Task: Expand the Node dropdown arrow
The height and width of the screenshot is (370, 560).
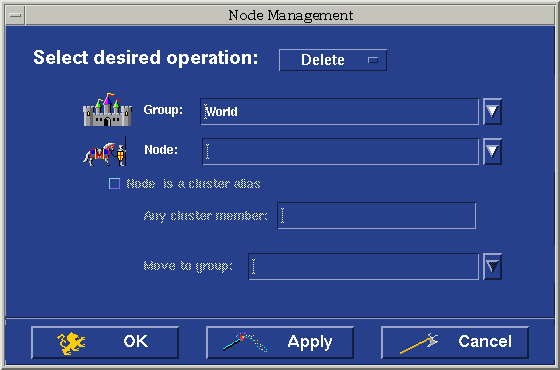Action: pos(492,151)
